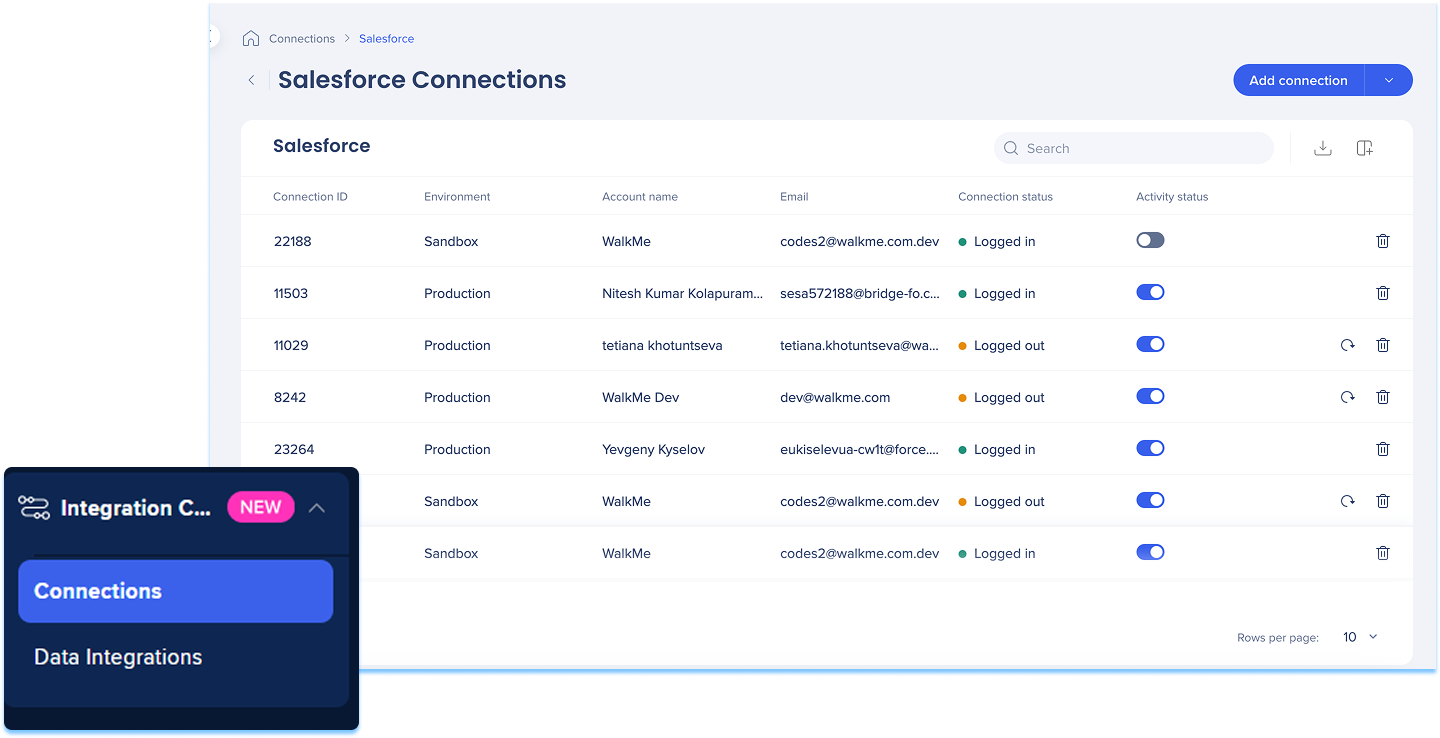
Task: Sort by the Environment column header
Action: pos(457,197)
